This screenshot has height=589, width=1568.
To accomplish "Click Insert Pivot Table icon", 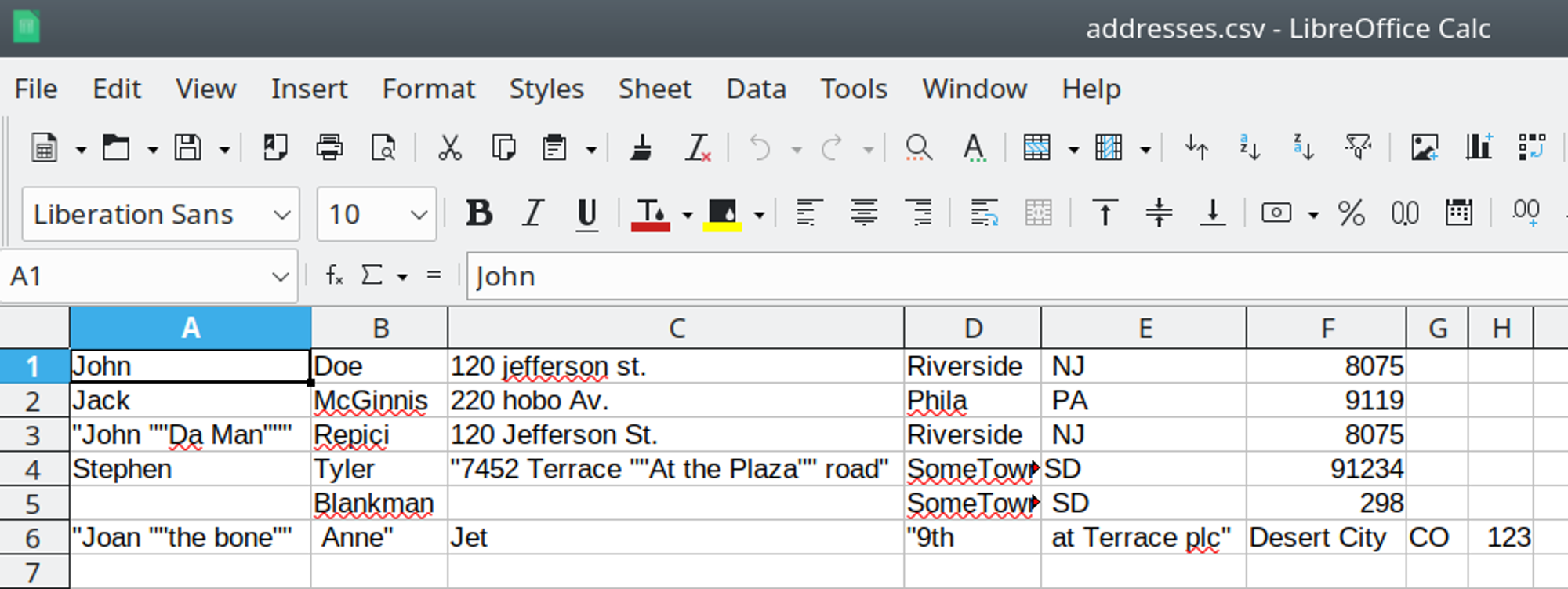I will point(1532,147).
